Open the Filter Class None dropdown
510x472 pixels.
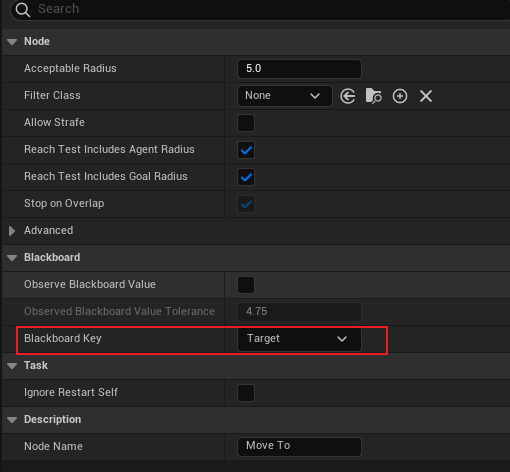point(285,96)
